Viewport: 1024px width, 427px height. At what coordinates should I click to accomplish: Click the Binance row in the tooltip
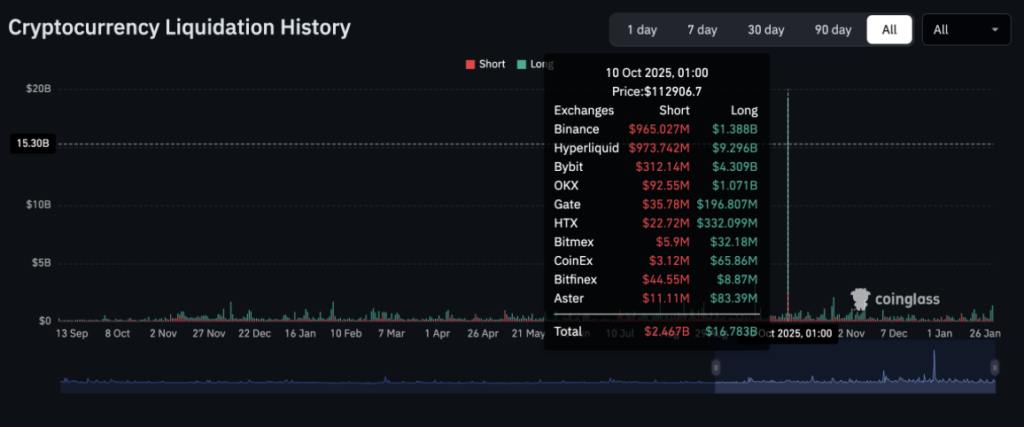(655, 129)
